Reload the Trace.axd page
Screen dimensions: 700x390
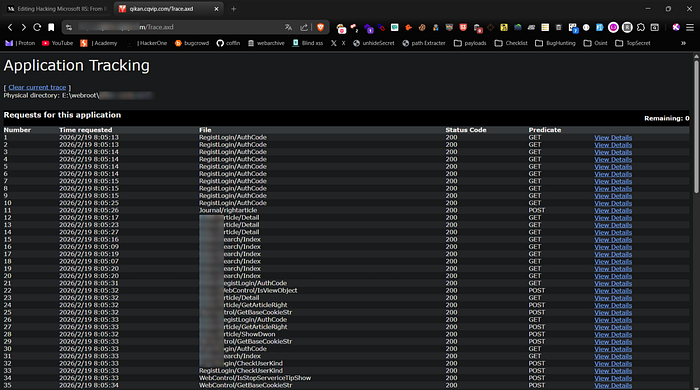point(37,27)
